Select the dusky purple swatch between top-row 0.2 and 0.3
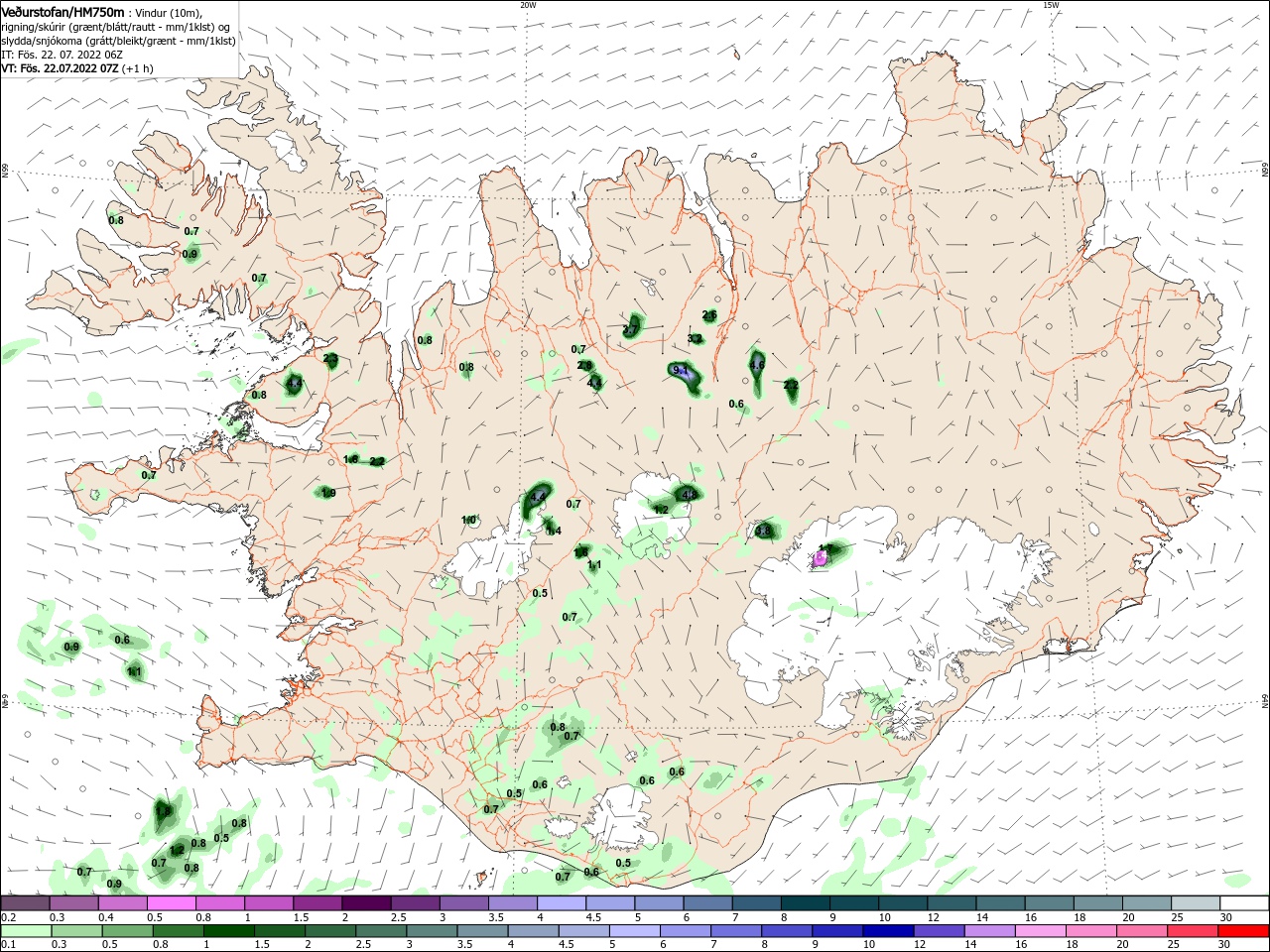Screen dimensions: 1270x952 coord(24,903)
